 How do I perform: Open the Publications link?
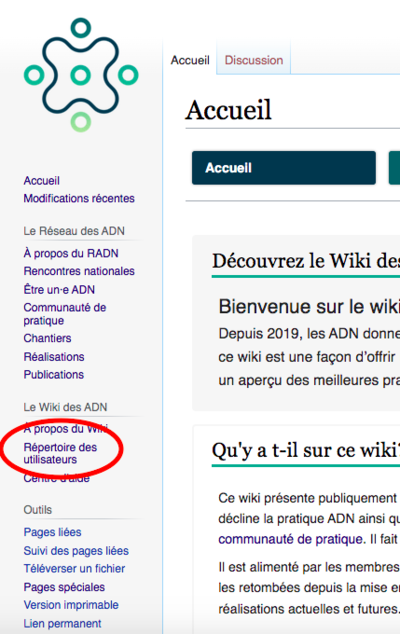pos(54,375)
